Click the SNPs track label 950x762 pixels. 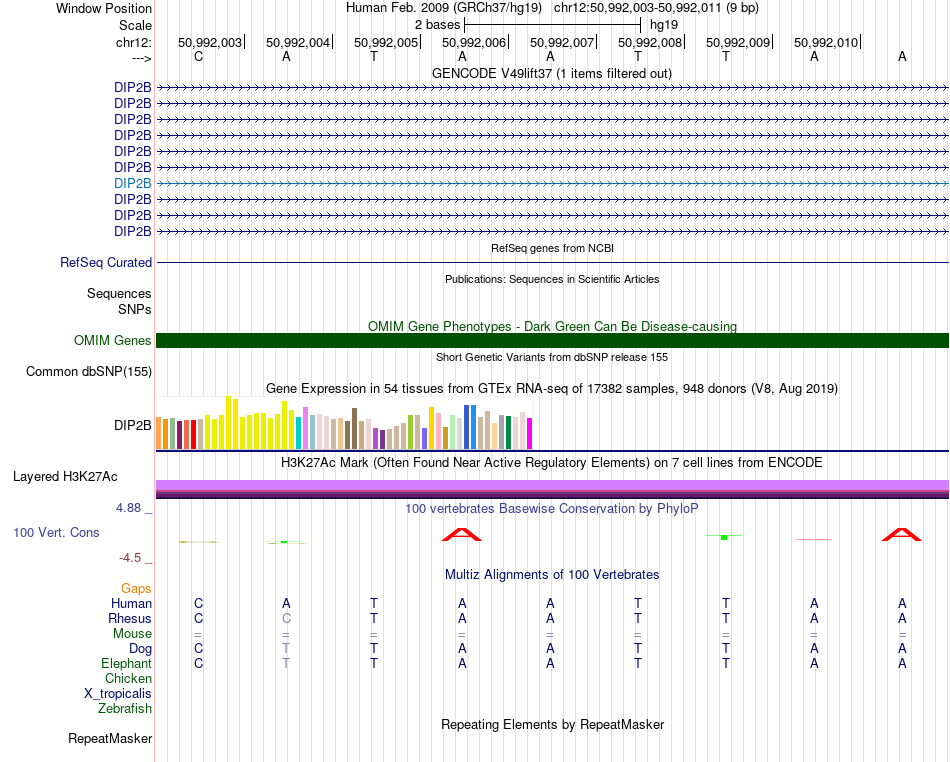[x=135, y=309]
